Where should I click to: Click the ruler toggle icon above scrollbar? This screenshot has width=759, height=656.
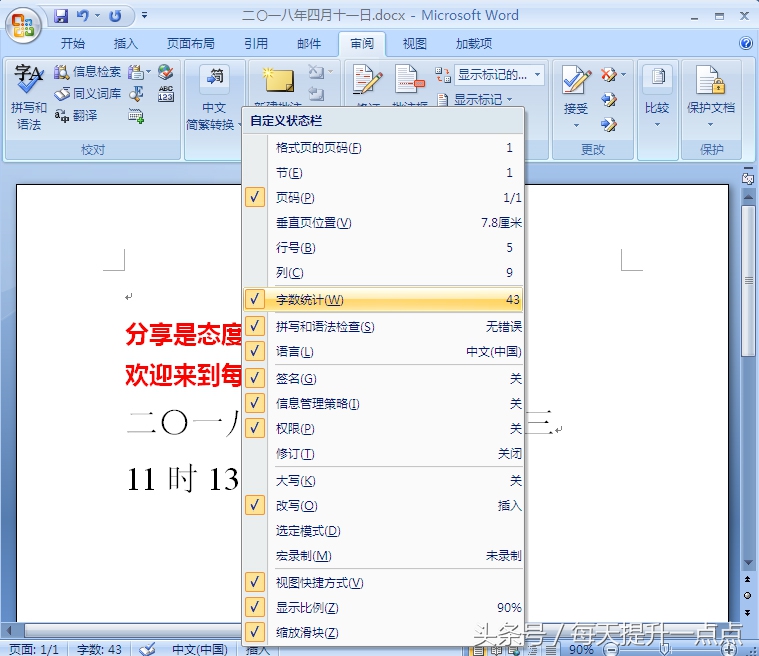(747, 178)
